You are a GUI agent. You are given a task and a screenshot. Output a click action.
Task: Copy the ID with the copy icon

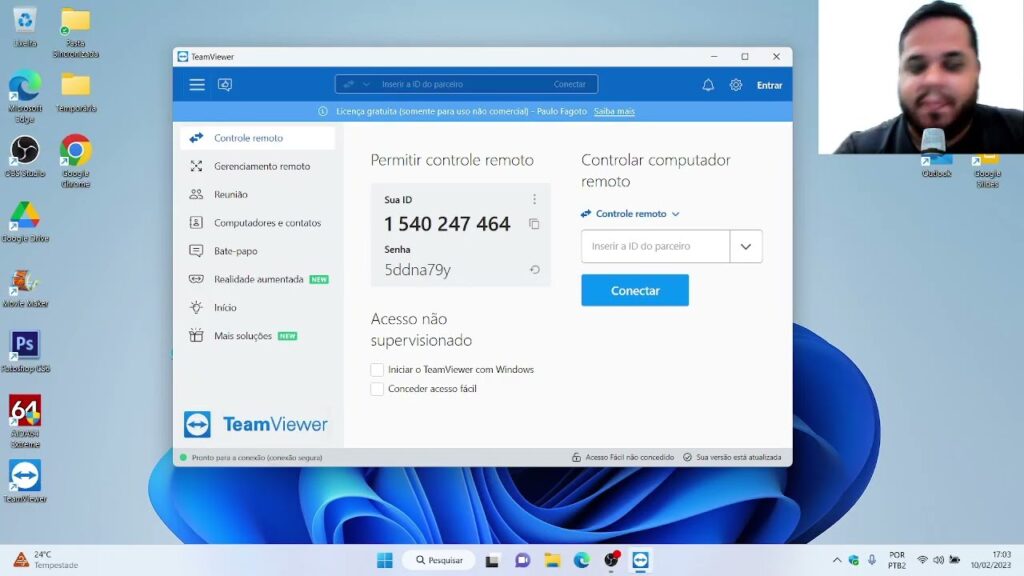[534, 224]
